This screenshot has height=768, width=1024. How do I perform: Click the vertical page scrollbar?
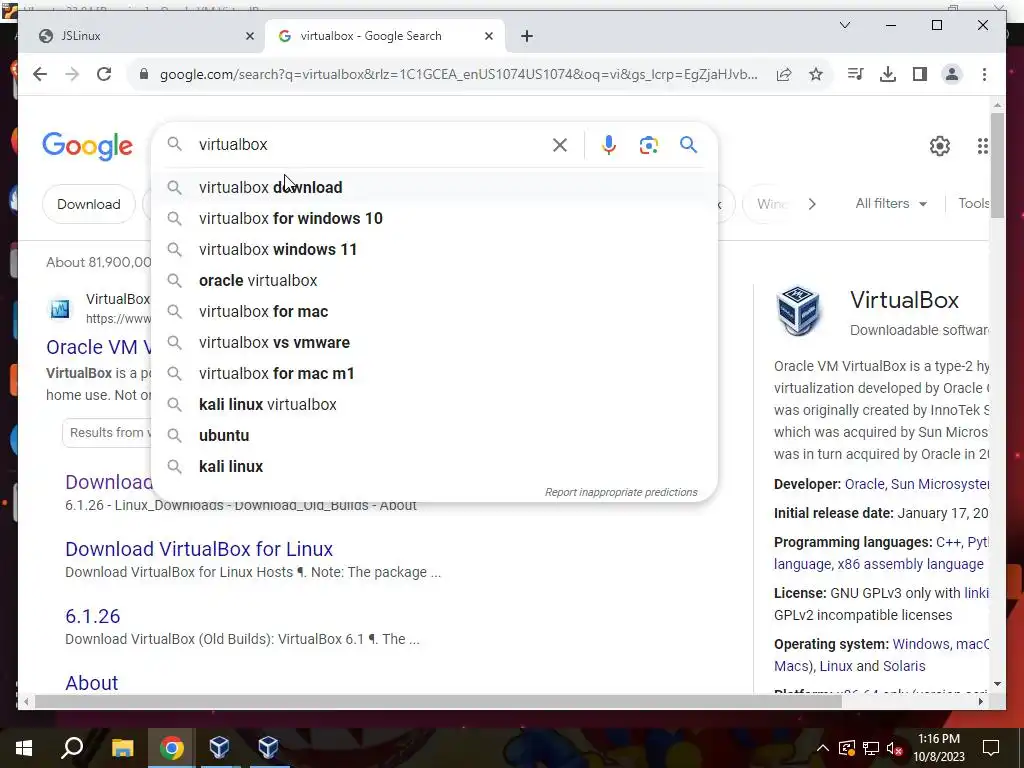(997, 165)
